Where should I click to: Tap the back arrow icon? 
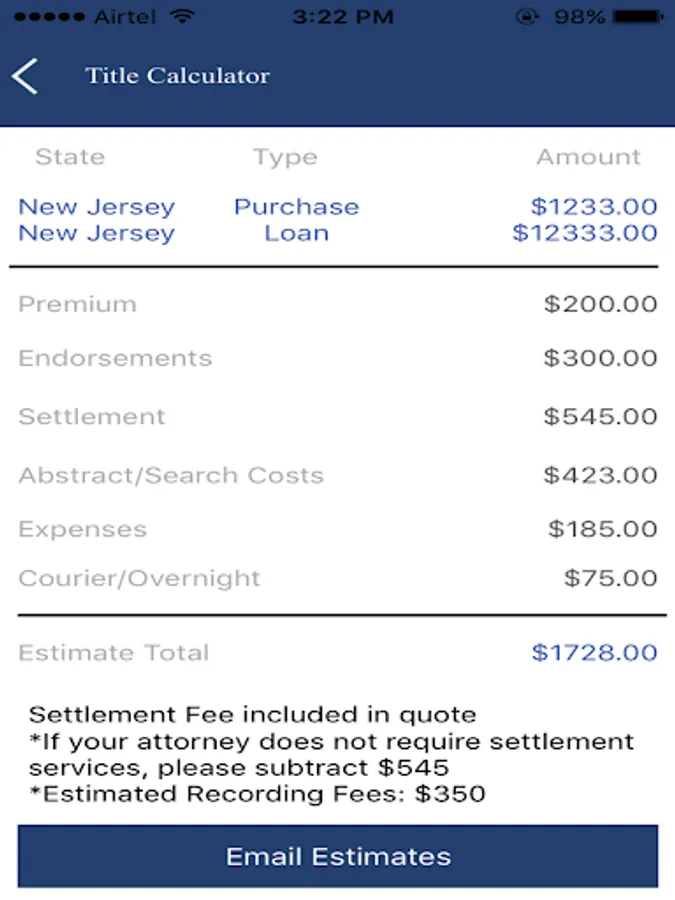pos(25,76)
